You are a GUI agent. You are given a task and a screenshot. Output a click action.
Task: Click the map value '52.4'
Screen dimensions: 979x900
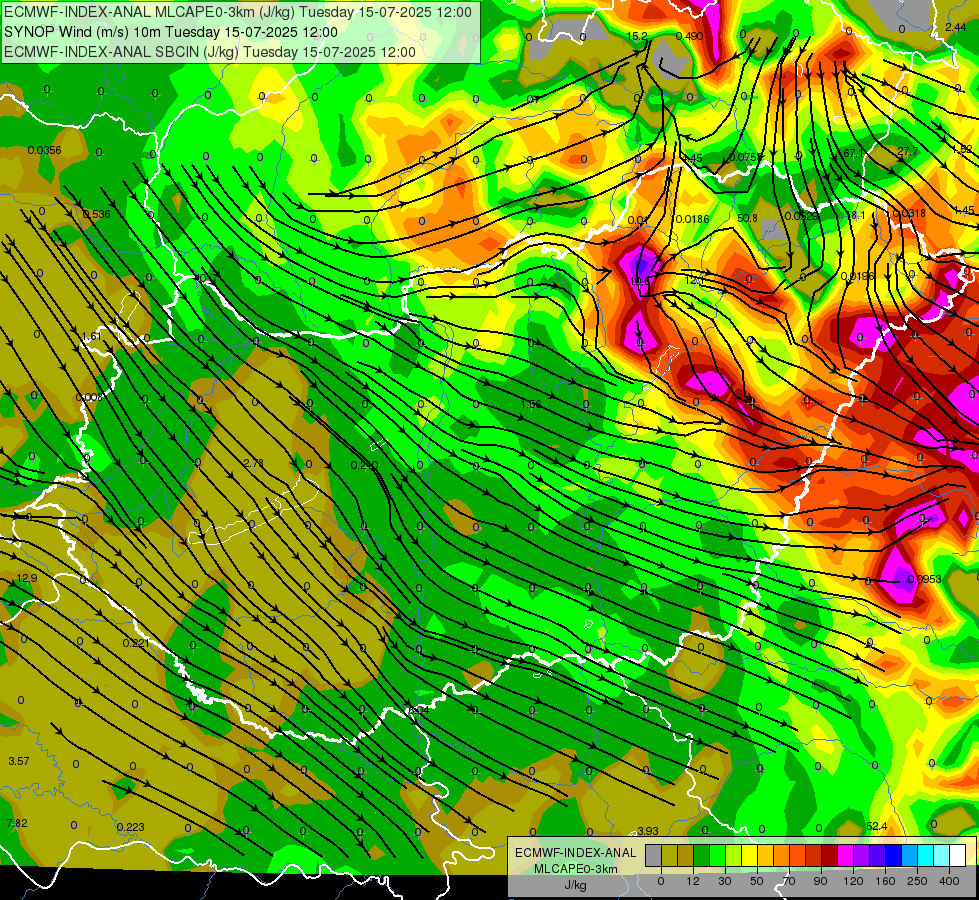tap(877, 826)
